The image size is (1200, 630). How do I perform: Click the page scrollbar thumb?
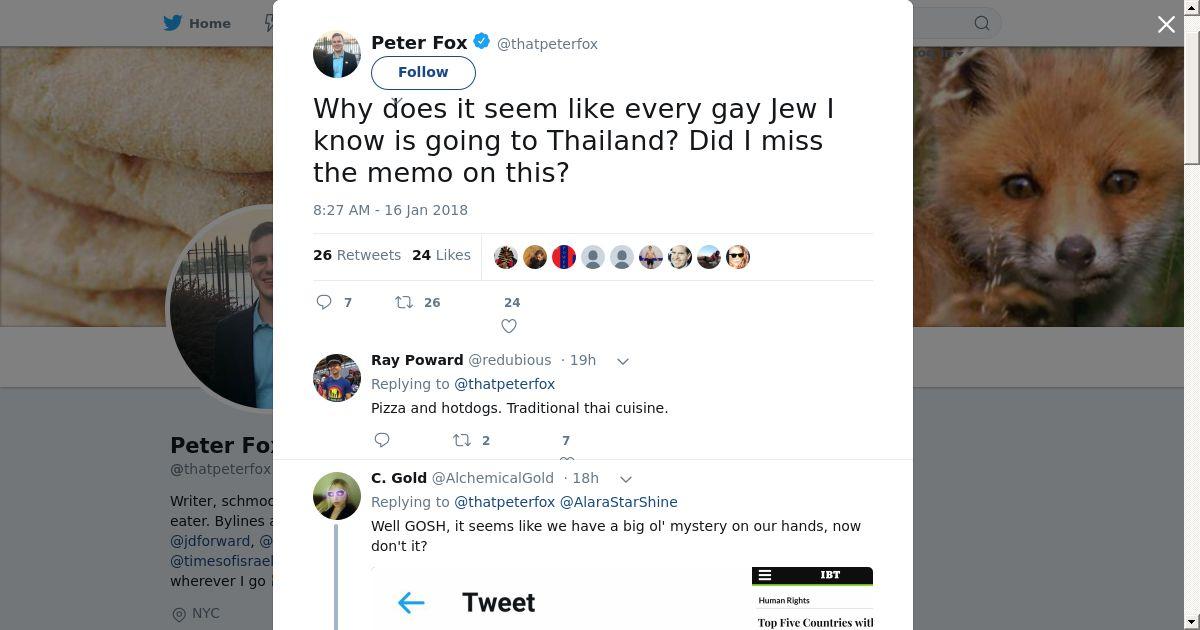coord(1191,85)
